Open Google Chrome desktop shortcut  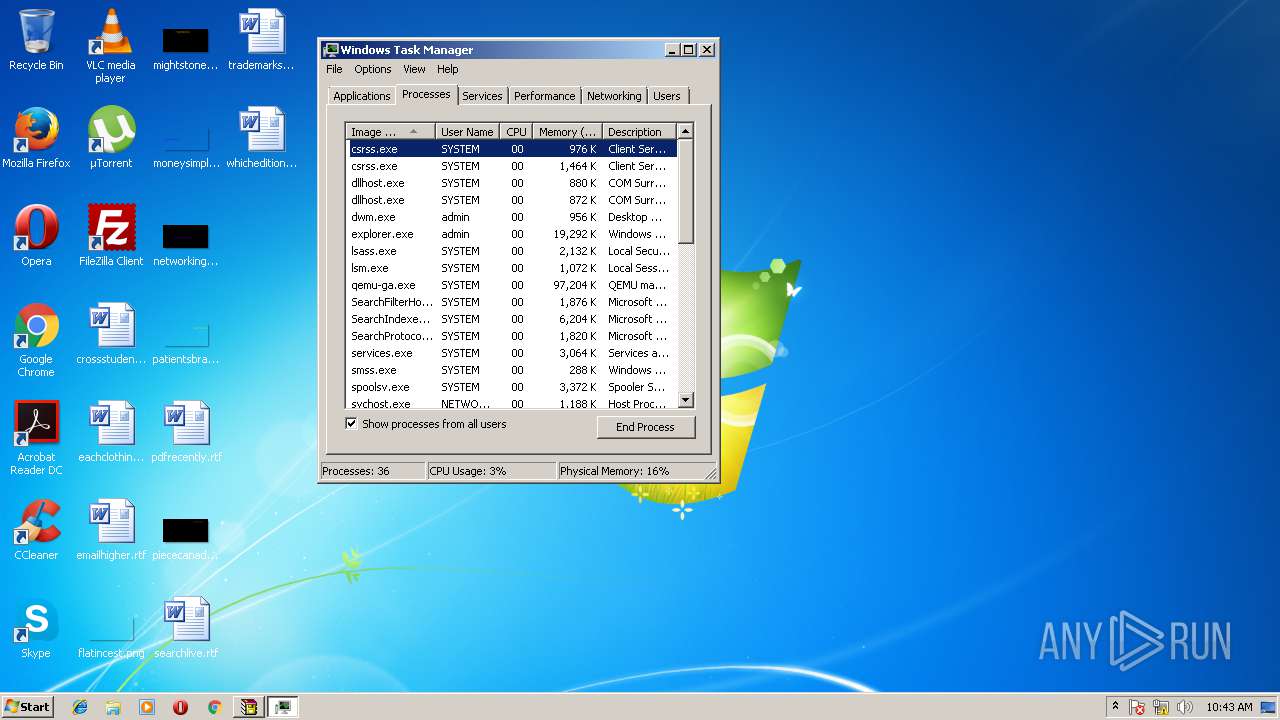point(36,340)
